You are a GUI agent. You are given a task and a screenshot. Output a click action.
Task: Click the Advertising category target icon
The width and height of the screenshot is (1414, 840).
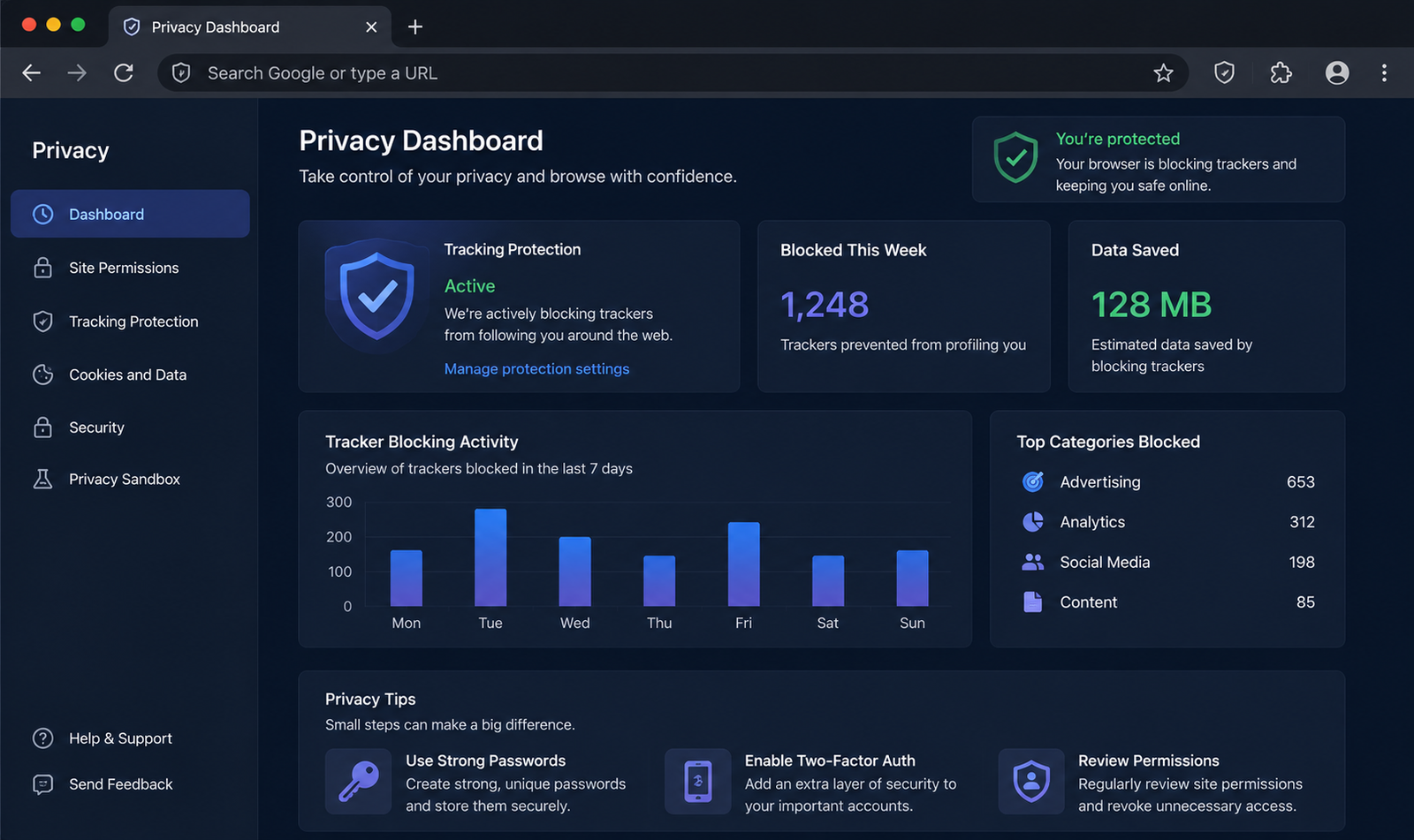coord(1033,481)
